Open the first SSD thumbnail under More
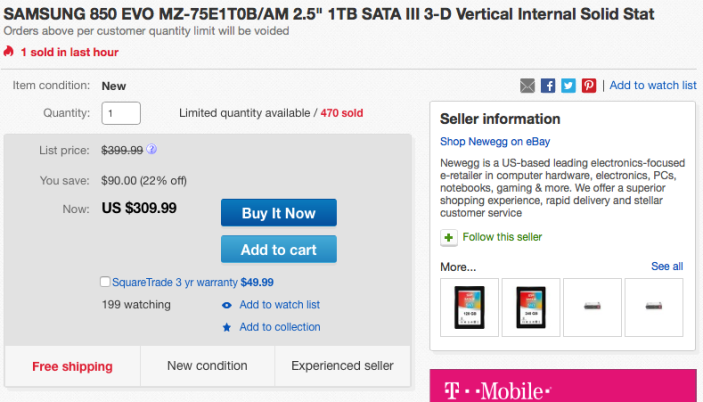 [469, 307]
